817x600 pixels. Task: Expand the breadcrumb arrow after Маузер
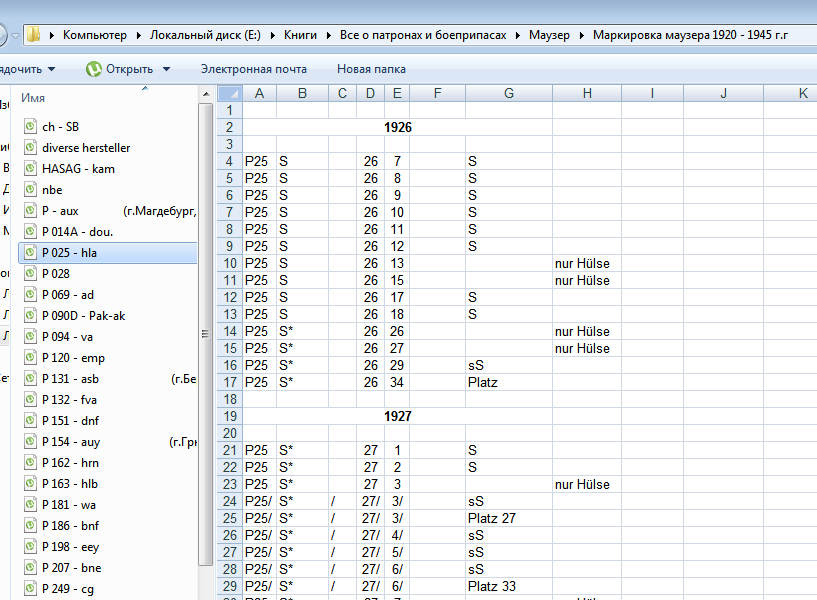[x=581, y=36]
